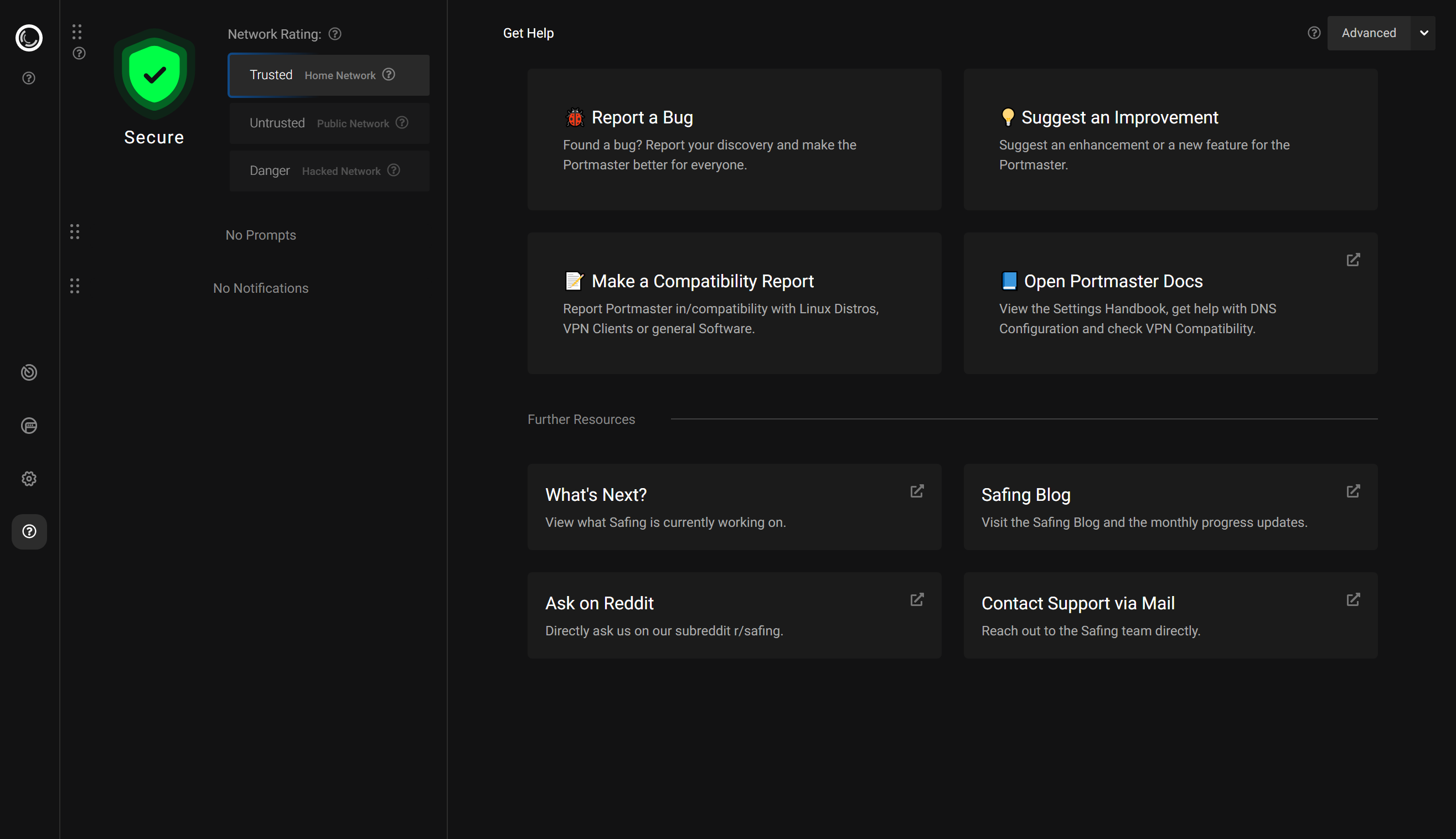Open the Get Help sidebar tab

click(x=29, y=531)
